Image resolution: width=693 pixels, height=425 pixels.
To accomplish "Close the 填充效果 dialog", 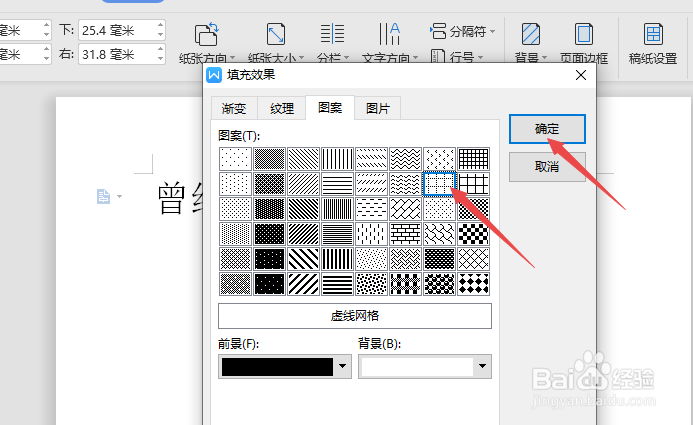I will coord(581,75).
